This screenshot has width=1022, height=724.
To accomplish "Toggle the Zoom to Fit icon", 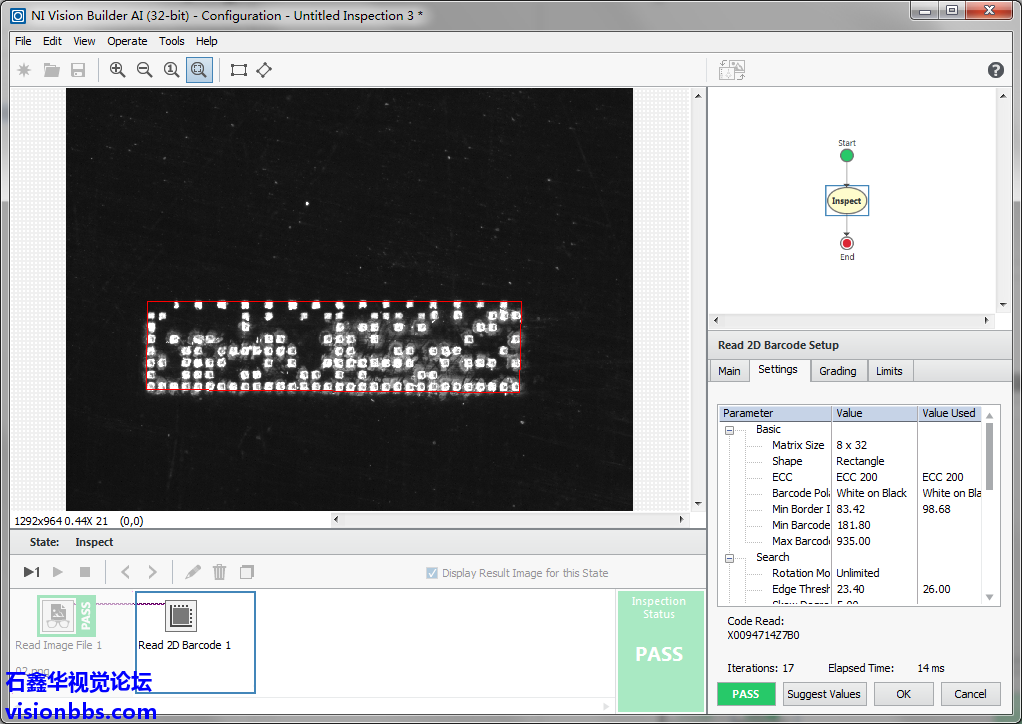I will click(199, 70).
